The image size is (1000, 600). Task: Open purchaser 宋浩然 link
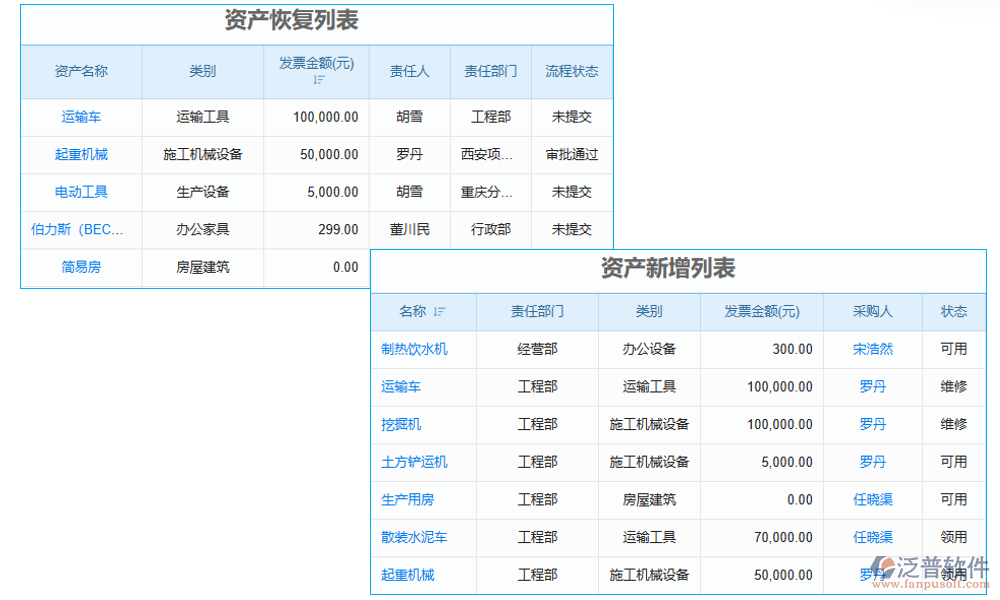(x=872, y=349)
